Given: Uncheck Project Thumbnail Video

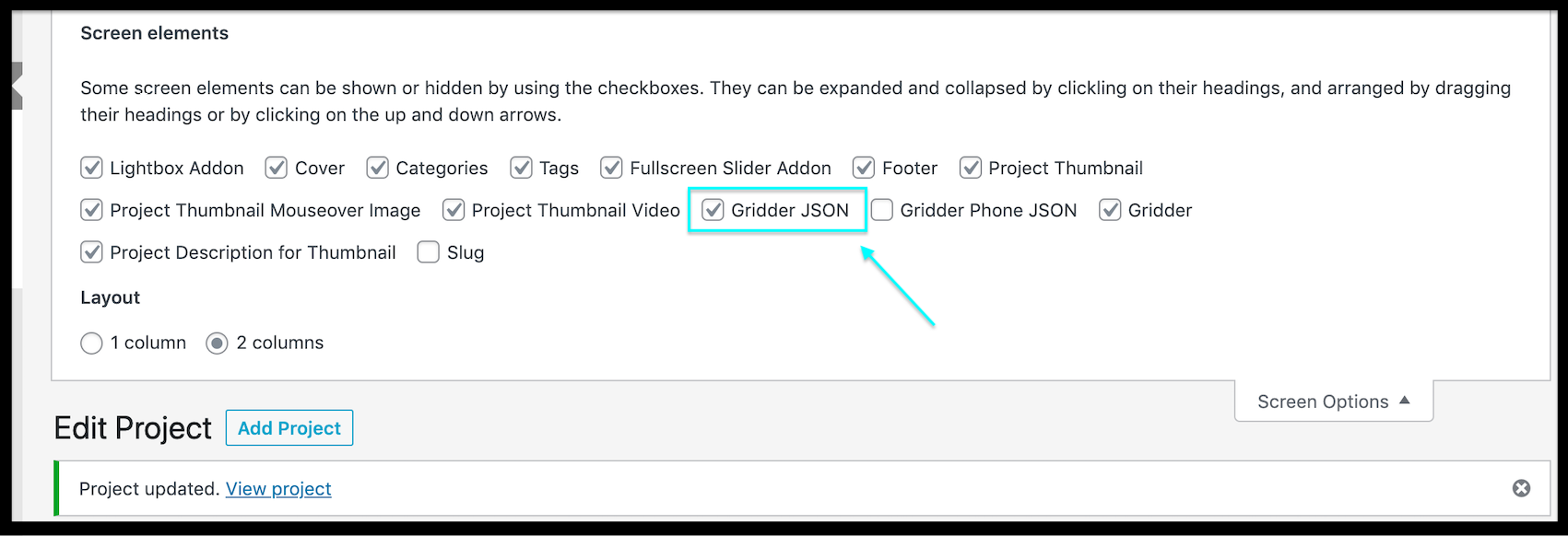Looking at the screenshot, I should pyautogui.click(x=454, y=210).
